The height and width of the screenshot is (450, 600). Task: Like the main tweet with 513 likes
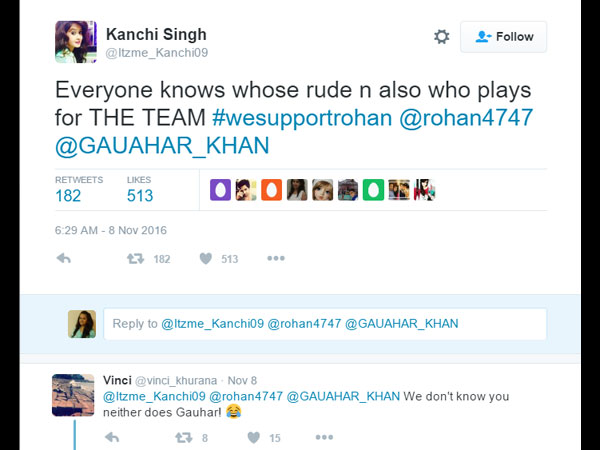click(206, 258)
